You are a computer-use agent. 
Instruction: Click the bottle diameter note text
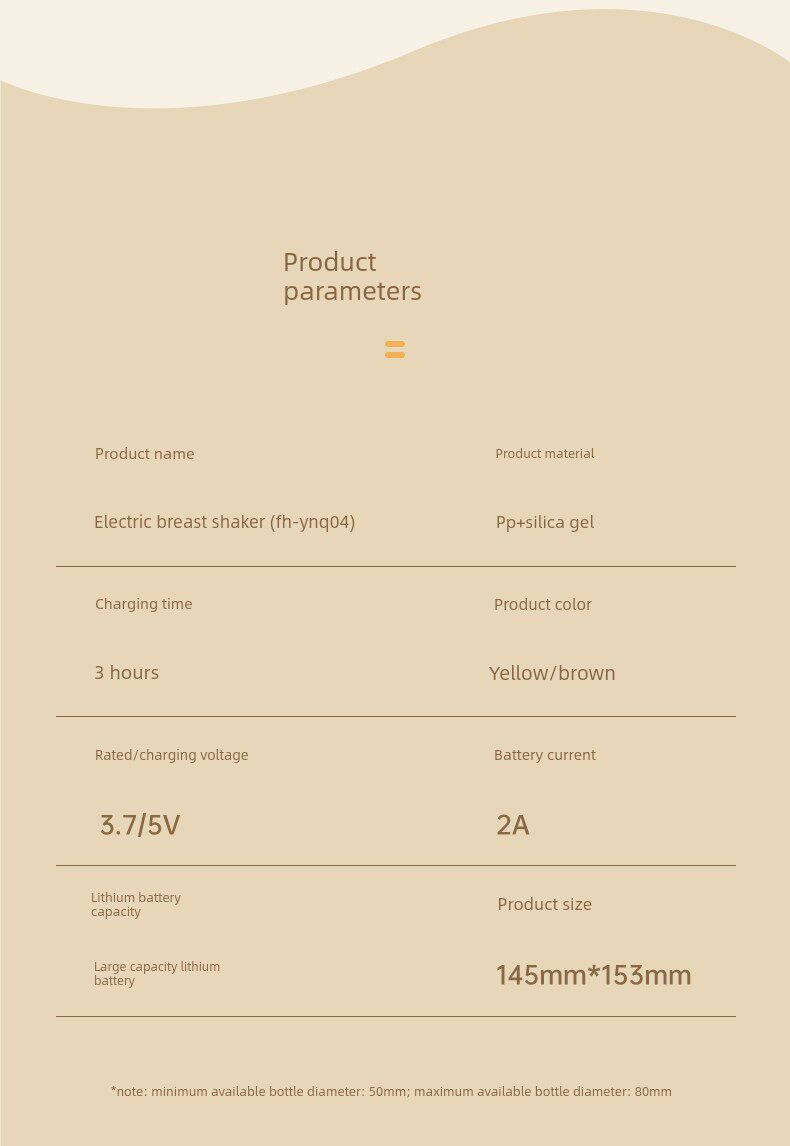click(x=391, y=1091)
